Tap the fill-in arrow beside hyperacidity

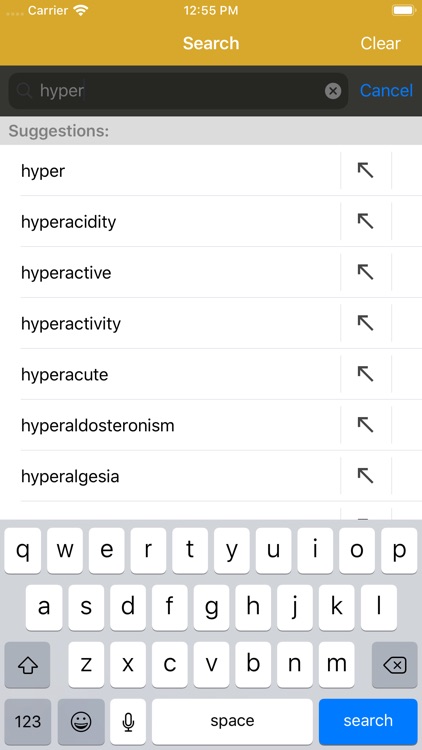pyautogui.click(x=366, y=221)
